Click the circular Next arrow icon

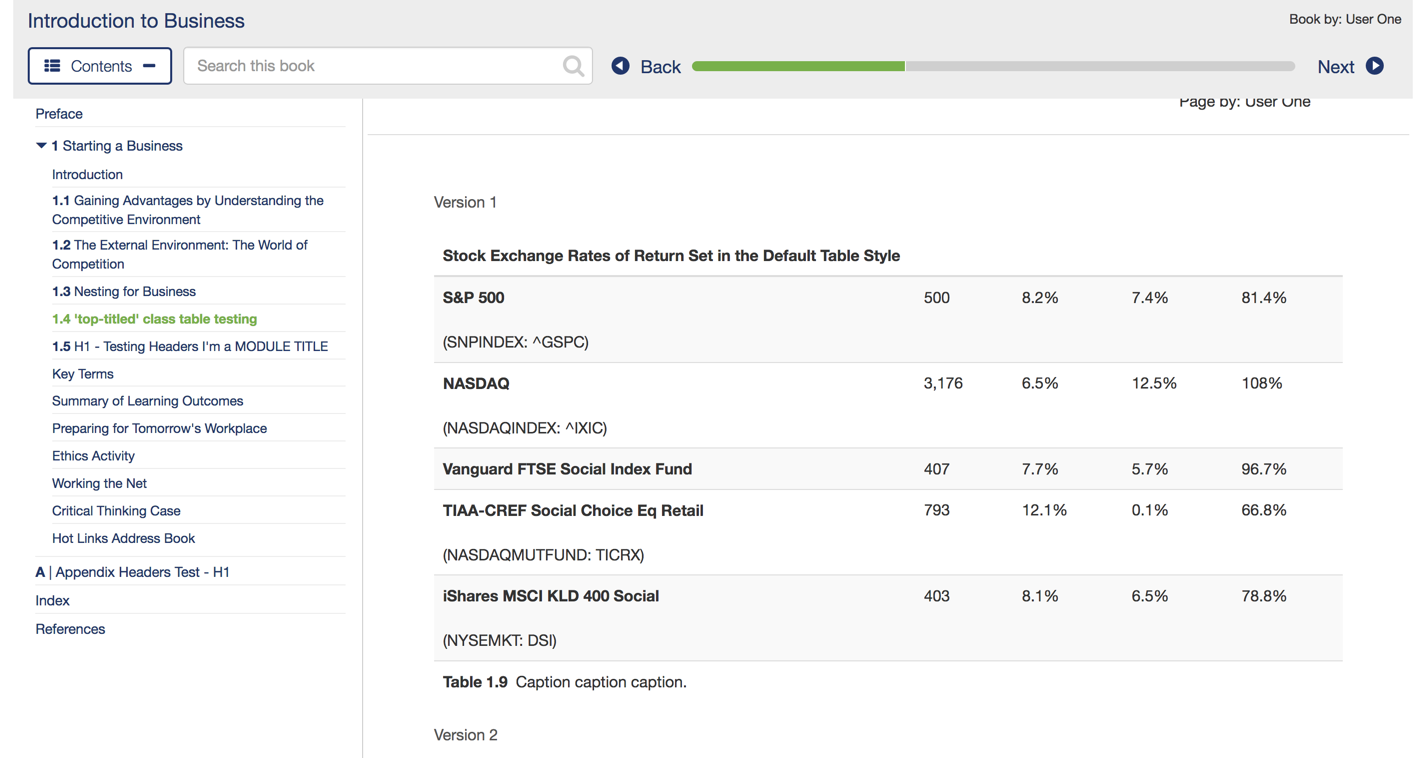coord(1375,66)
